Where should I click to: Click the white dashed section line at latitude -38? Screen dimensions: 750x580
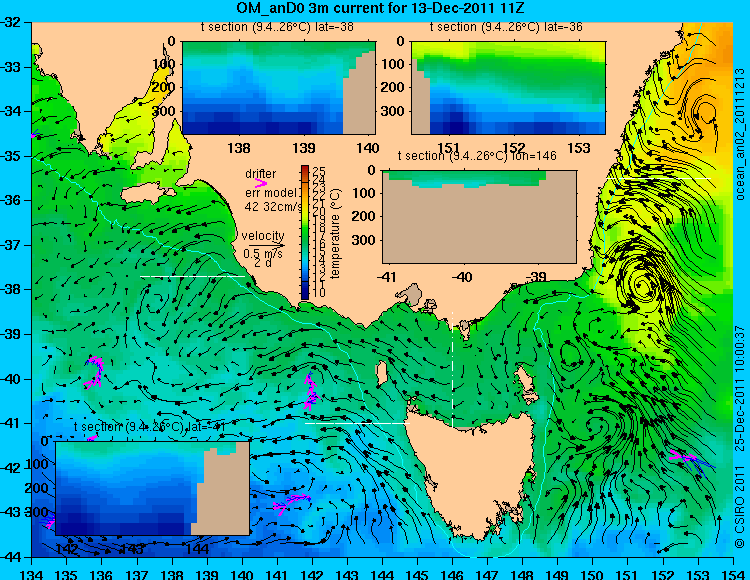192,276
